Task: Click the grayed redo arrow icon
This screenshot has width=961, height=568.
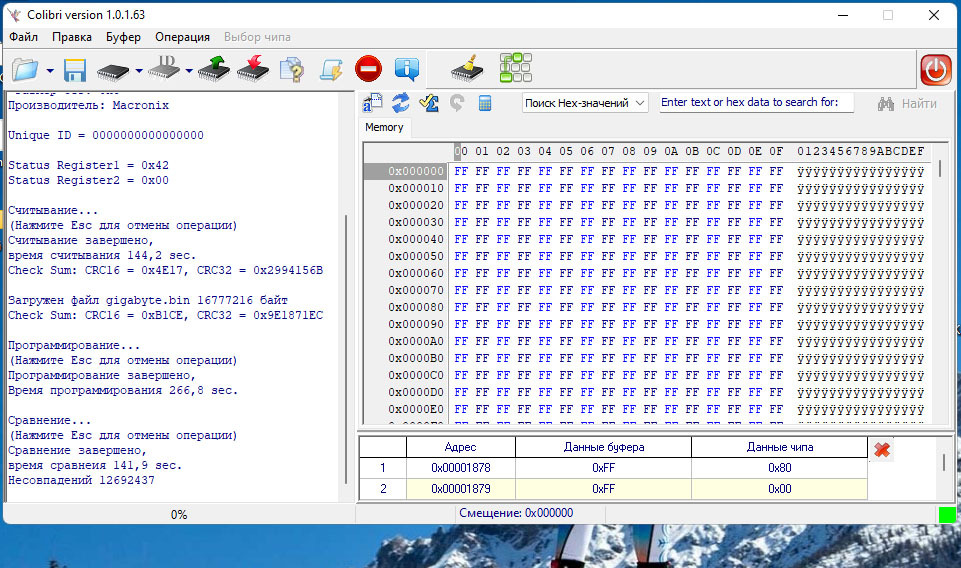Action: (x=457, y=103)
